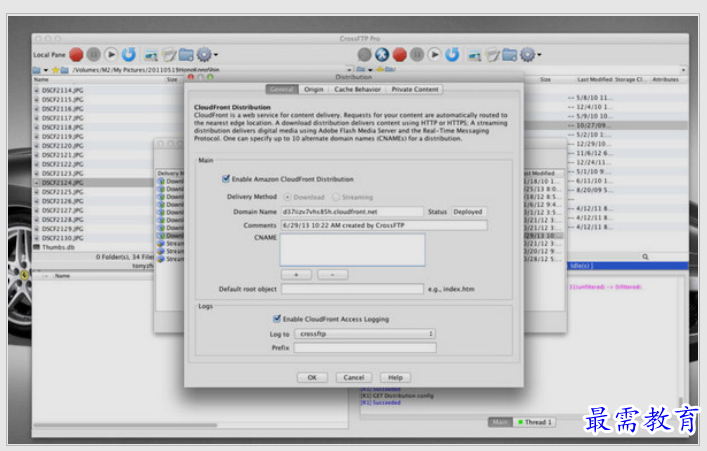The width and height of the screenshot is (707, 451).
Task: Select file DSCF2130.JPG in local pane
Action: [63, 238]
